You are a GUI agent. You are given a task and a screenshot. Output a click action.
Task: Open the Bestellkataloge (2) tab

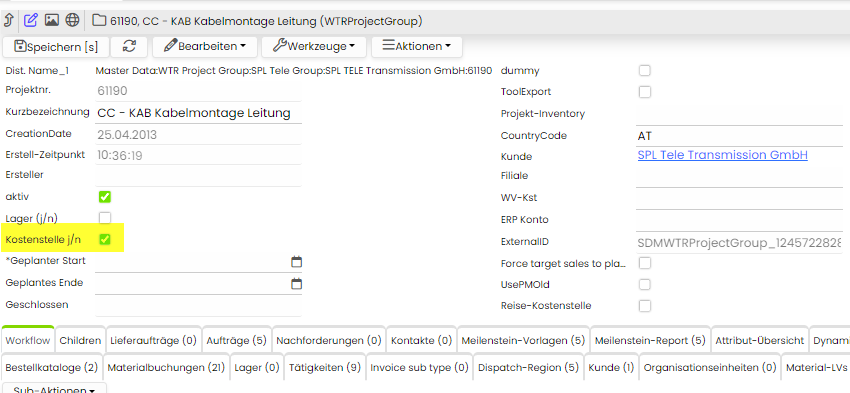pyautogui.click(x=51, y=368)
